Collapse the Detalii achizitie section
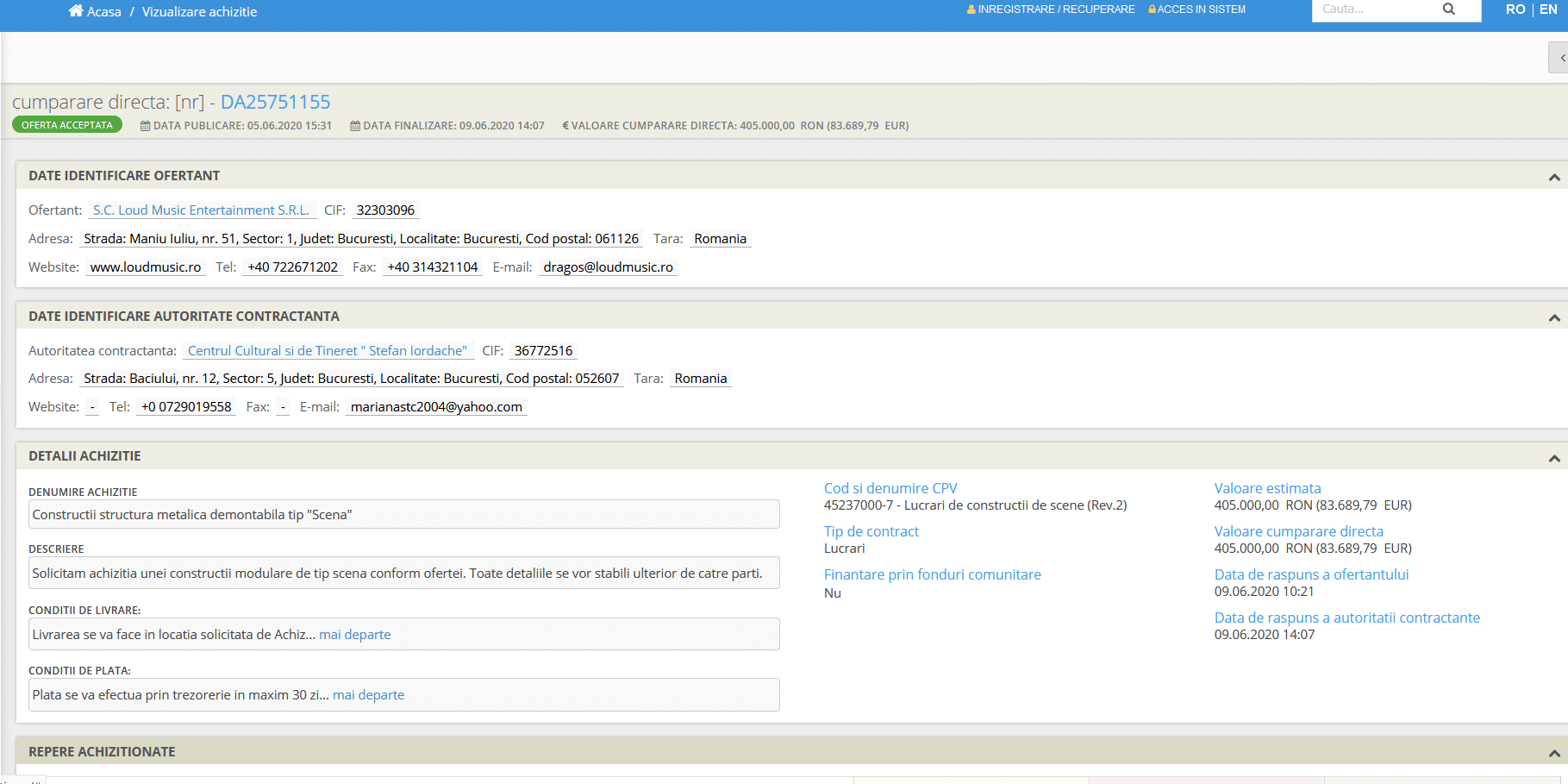This screenshot has height=784, width=1568. coord(1553,457)
